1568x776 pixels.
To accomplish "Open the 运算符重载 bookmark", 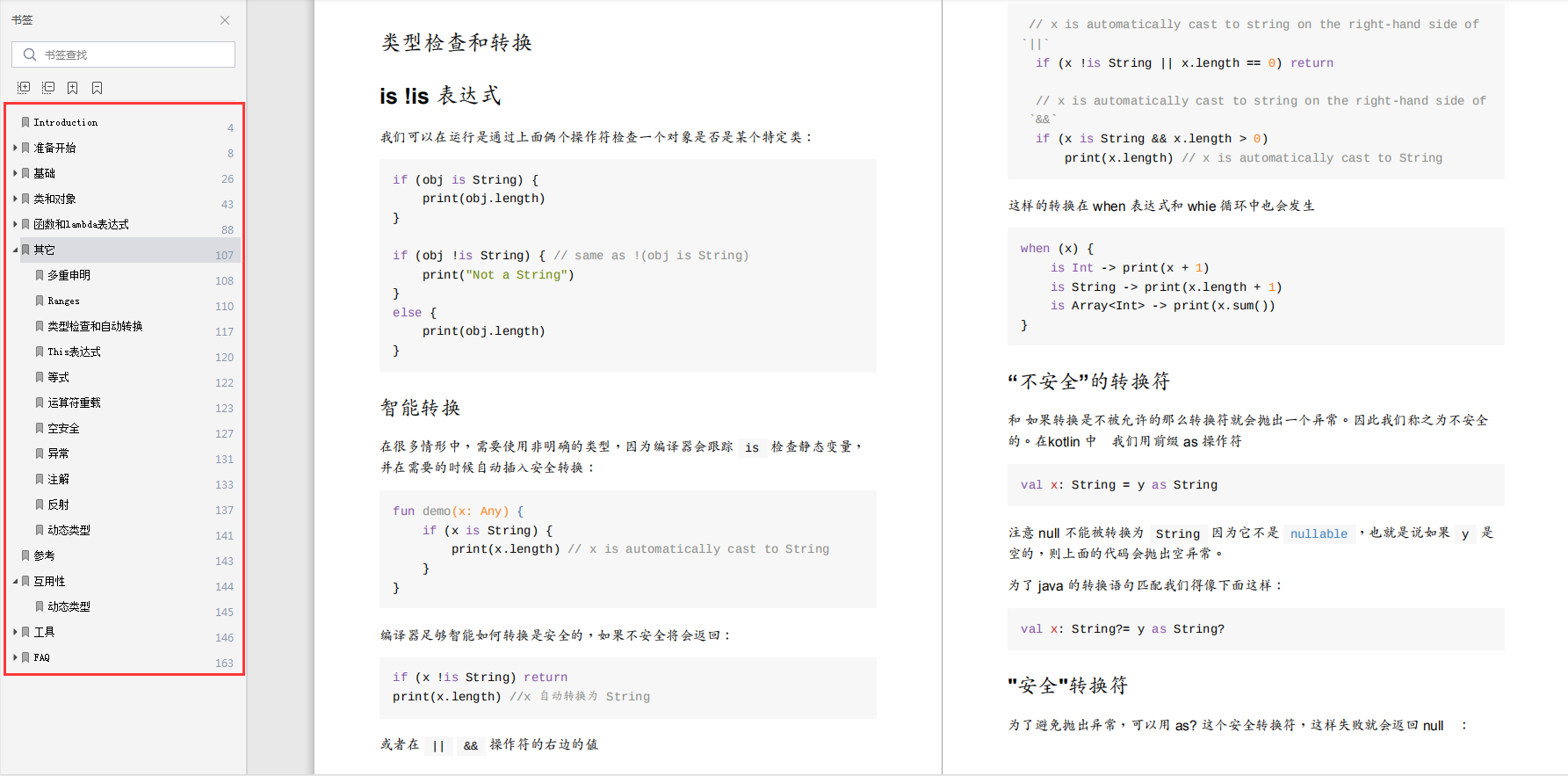I will click(74, 403).
